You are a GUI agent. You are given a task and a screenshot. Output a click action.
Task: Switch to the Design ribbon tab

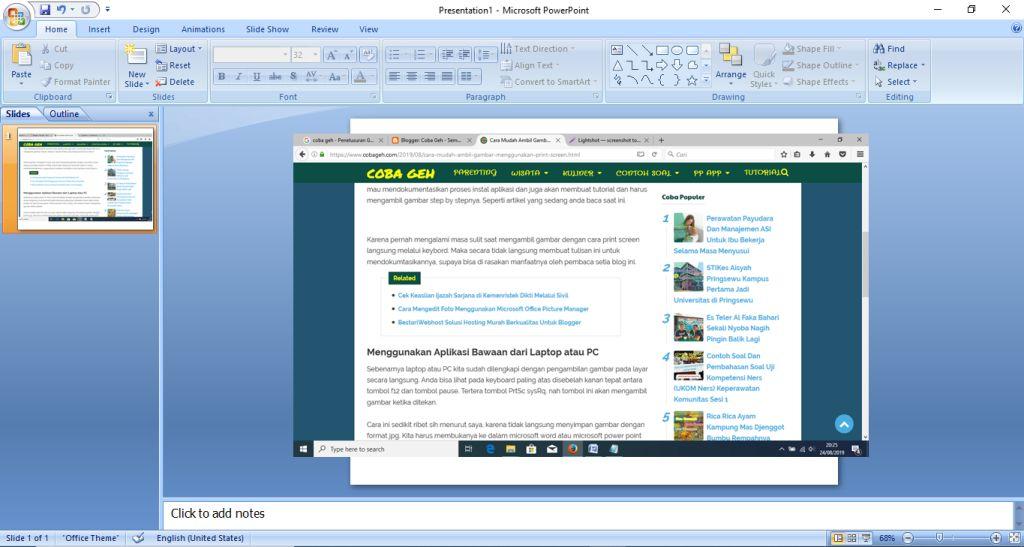point(146,29)
